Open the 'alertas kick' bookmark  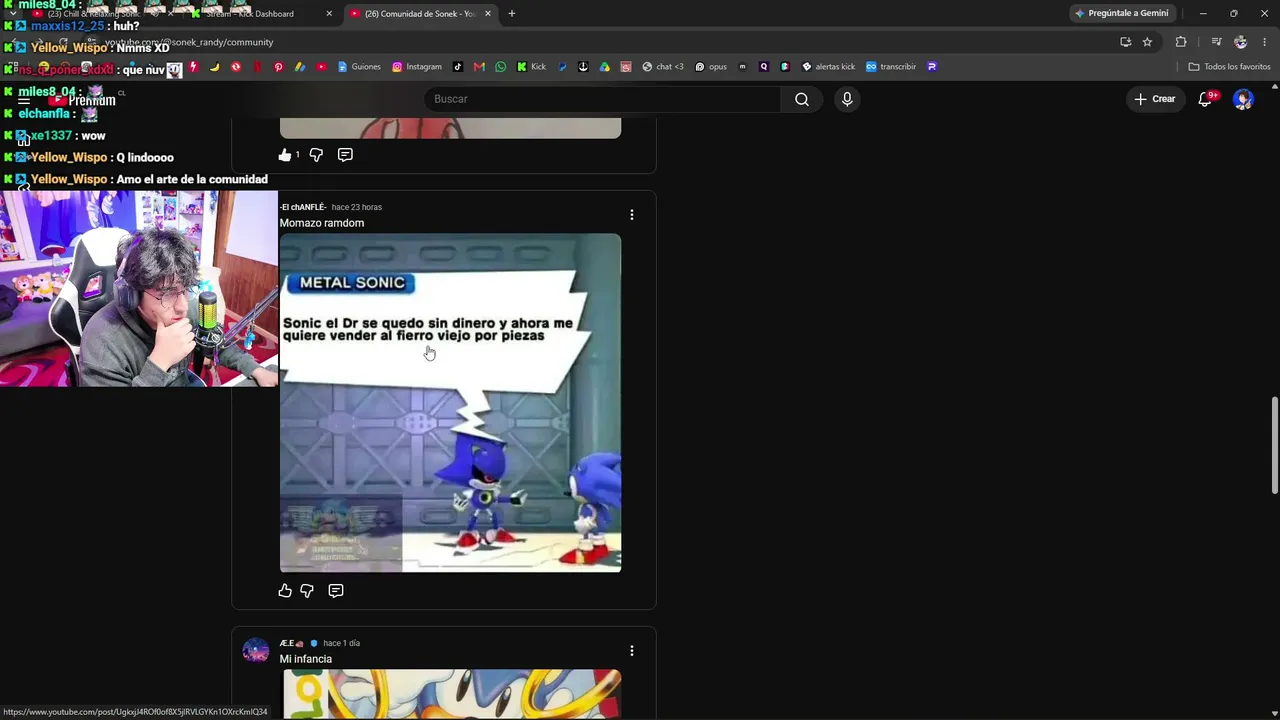click(x=828, y=67)
